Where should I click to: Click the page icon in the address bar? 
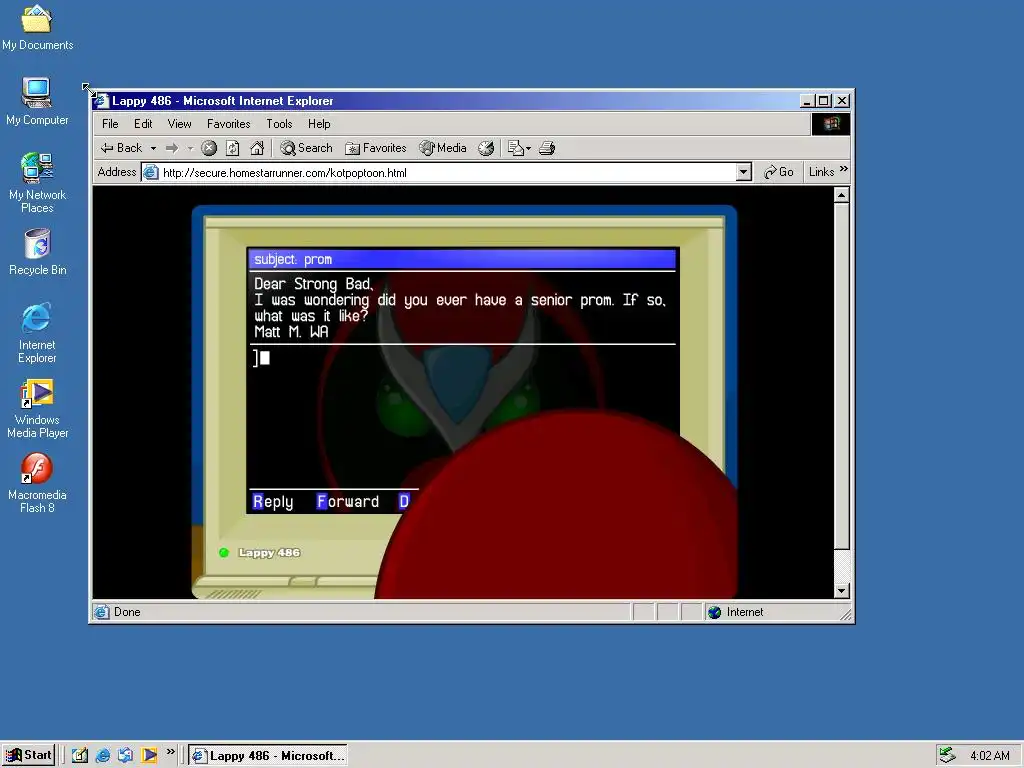151,172
